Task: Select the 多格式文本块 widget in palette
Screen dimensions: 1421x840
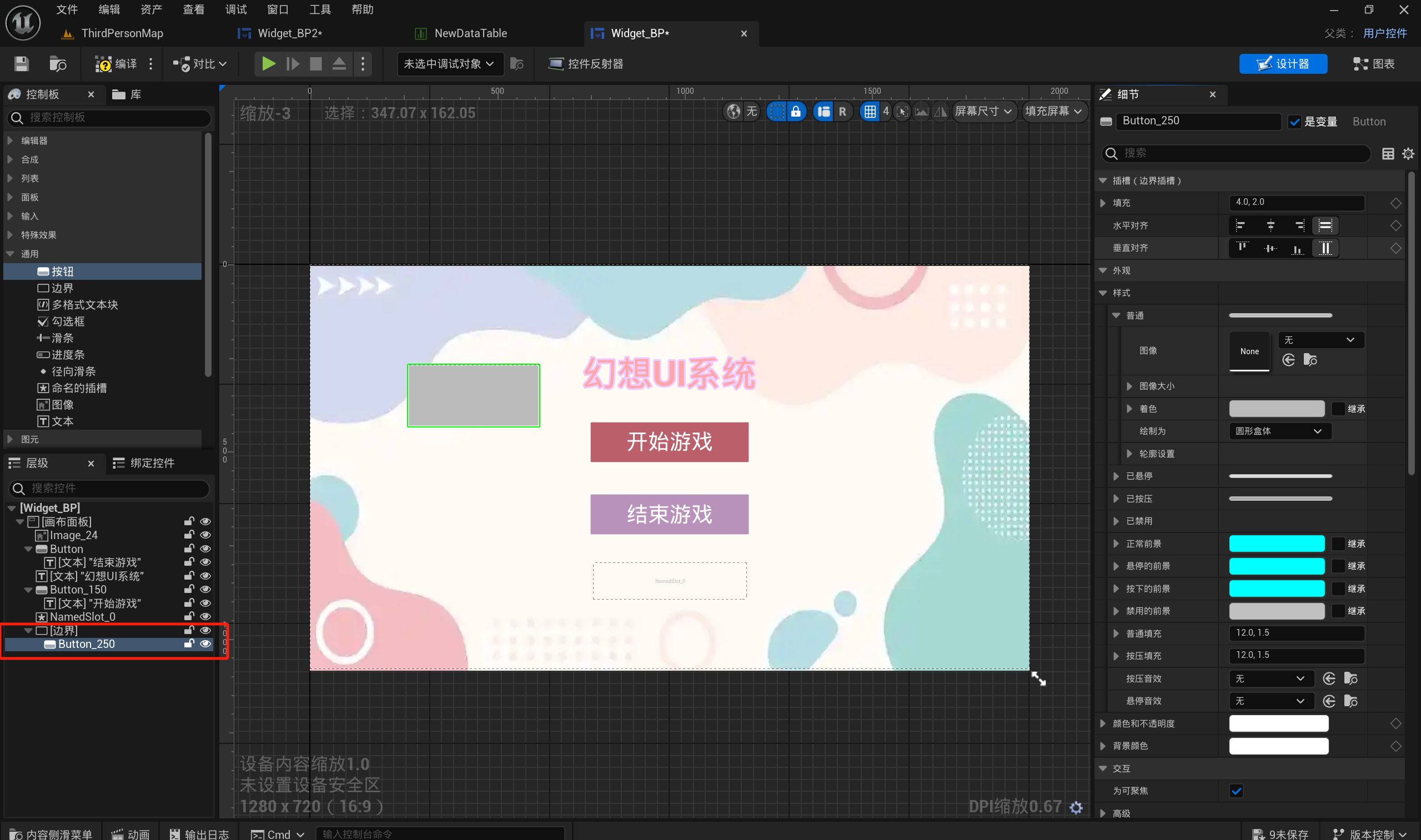Action: tap(78, 305)
